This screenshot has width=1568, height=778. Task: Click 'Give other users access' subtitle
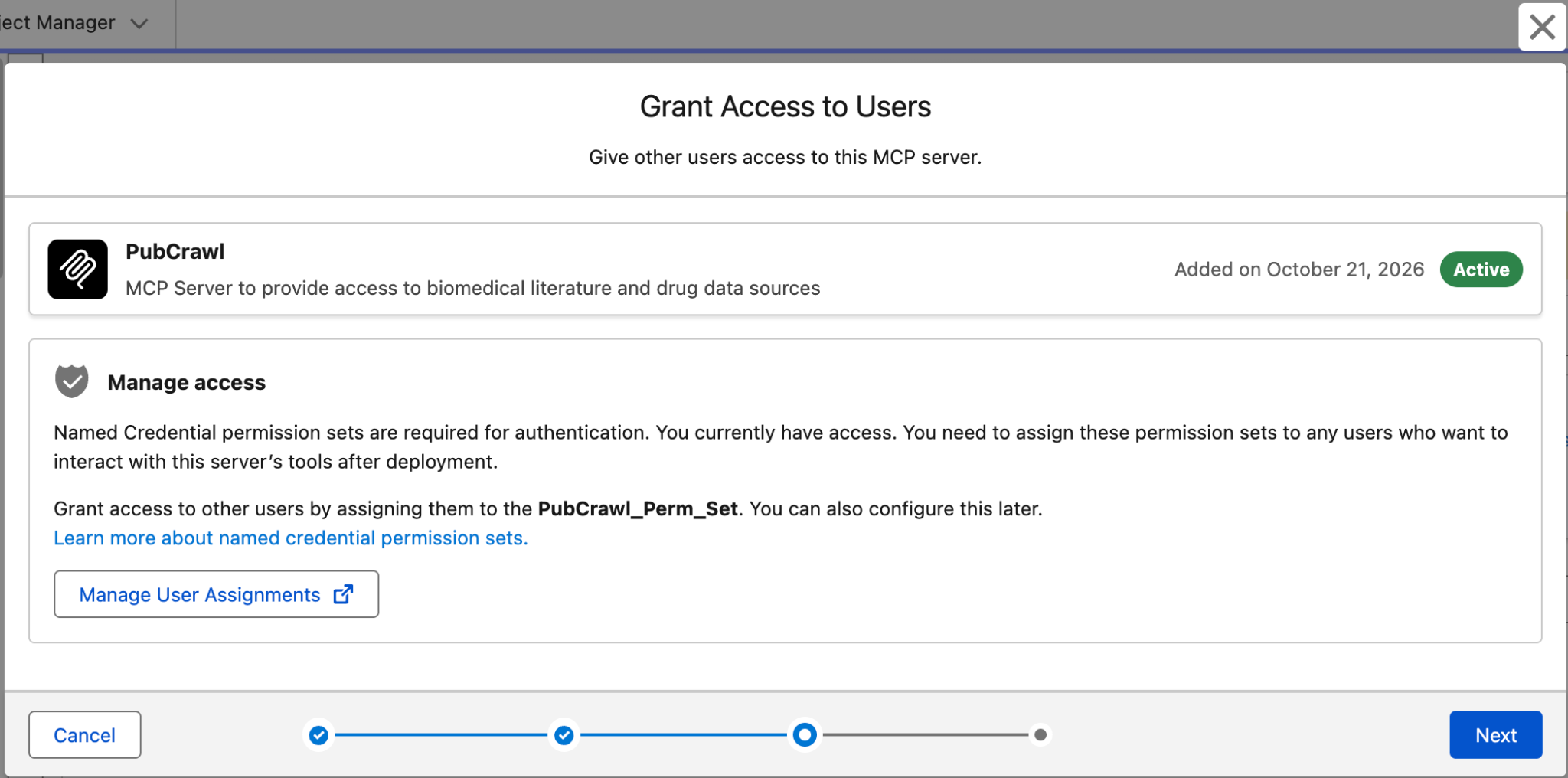coord(786,157)
